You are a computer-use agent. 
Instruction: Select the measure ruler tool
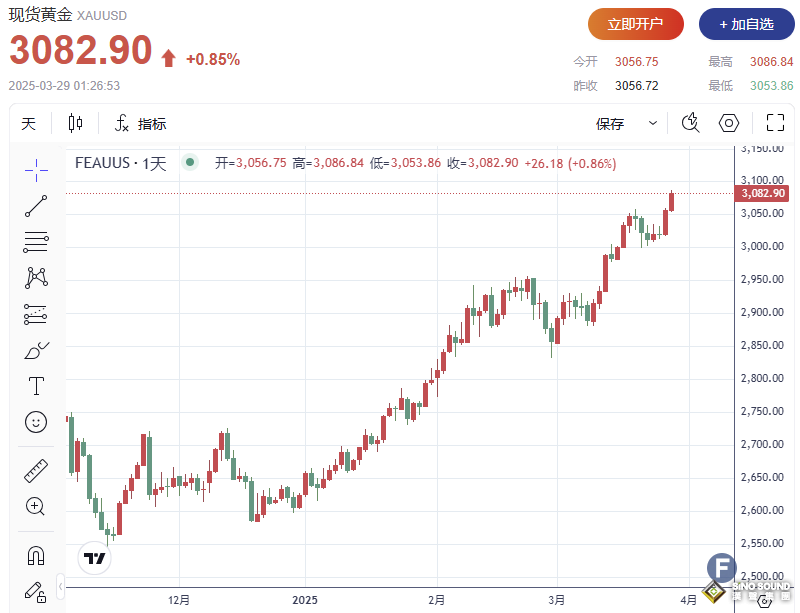(36, 470)
